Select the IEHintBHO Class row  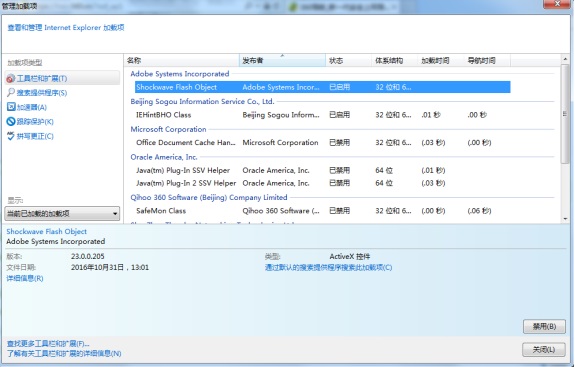pos(323,115)
